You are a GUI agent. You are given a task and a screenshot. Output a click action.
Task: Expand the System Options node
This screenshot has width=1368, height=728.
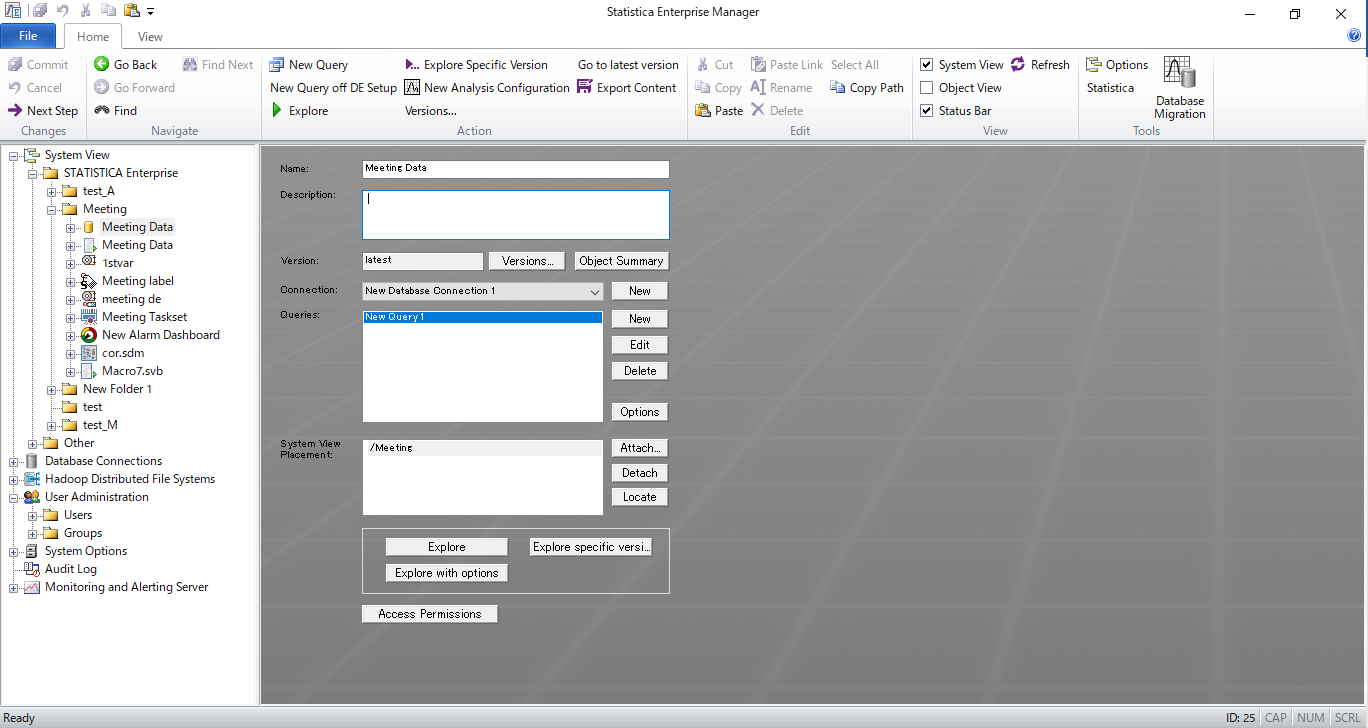coord(14,551)
